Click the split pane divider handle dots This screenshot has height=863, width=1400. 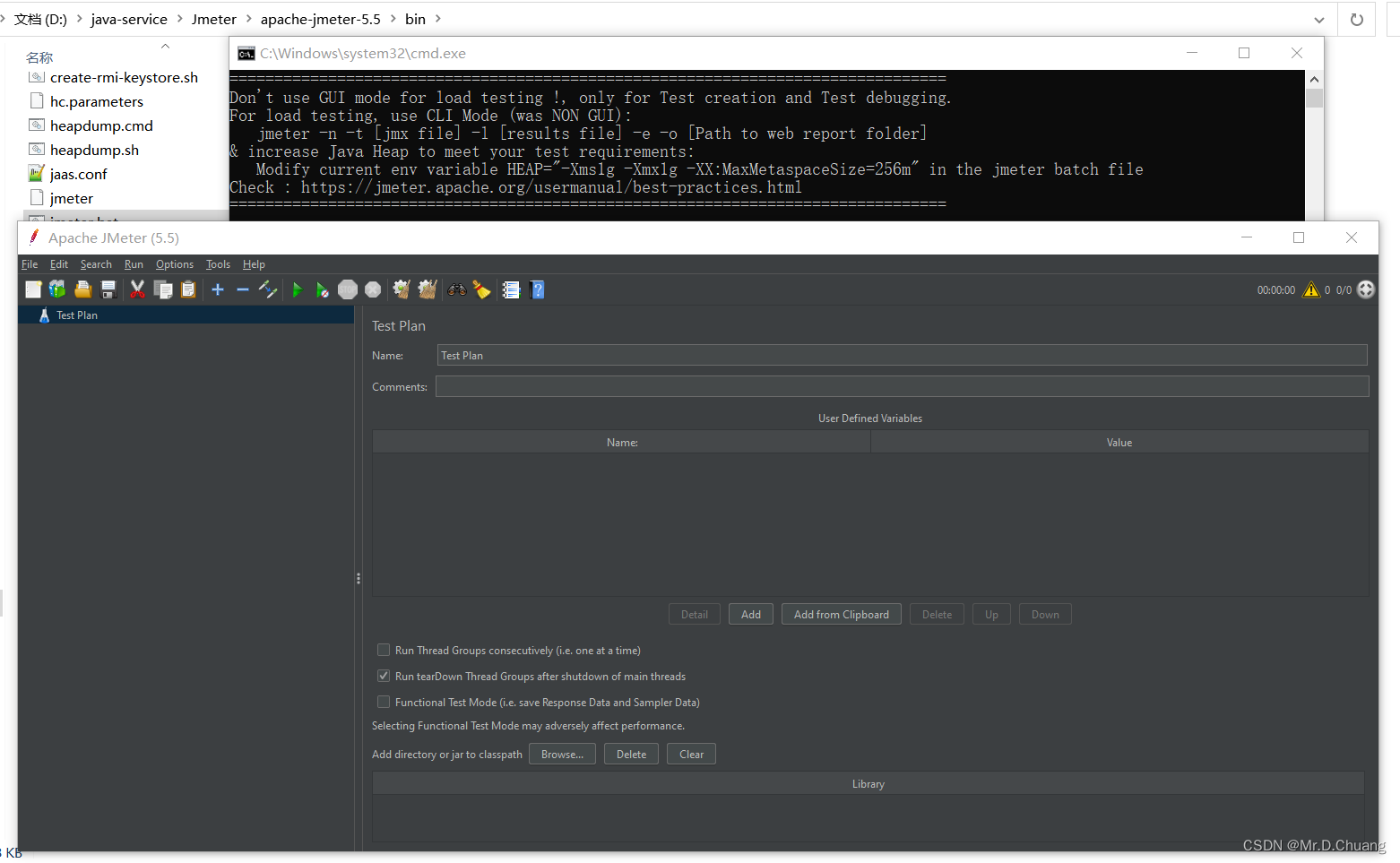click(359, 579)
